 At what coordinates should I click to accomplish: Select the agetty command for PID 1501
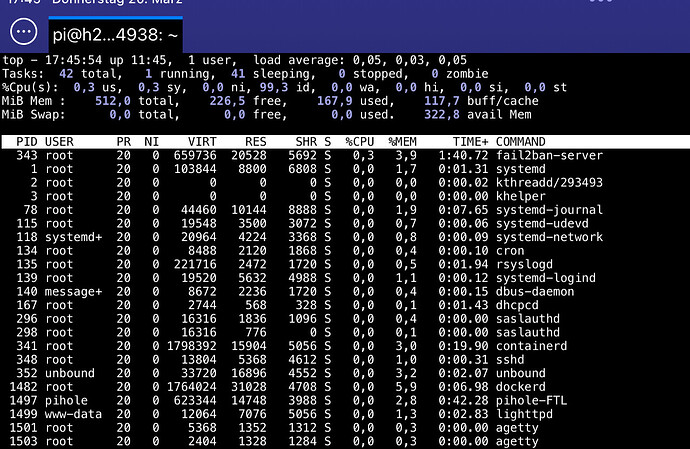[x=517, y=428]
